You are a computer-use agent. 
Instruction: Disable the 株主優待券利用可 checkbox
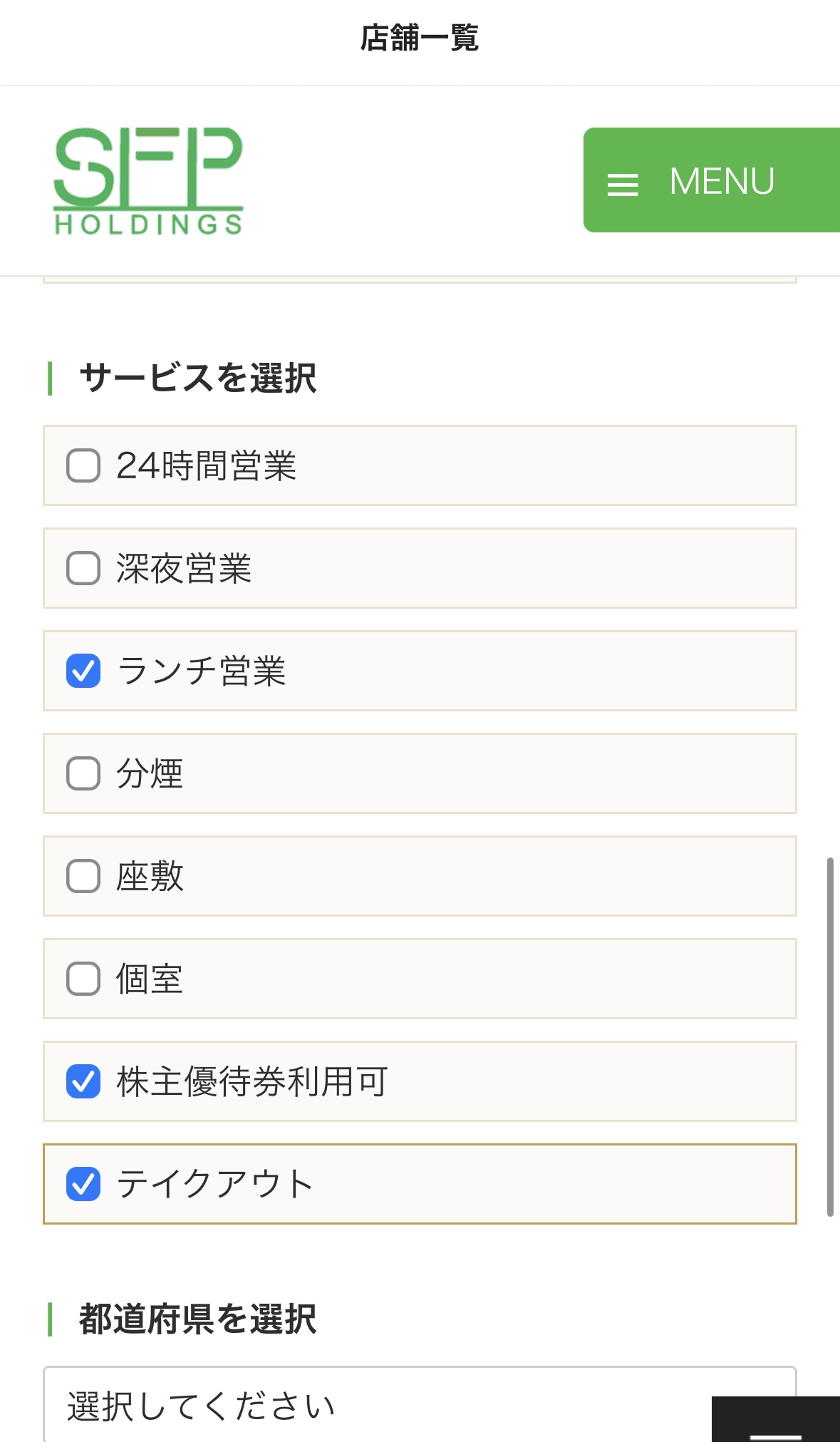(83, 1081)
